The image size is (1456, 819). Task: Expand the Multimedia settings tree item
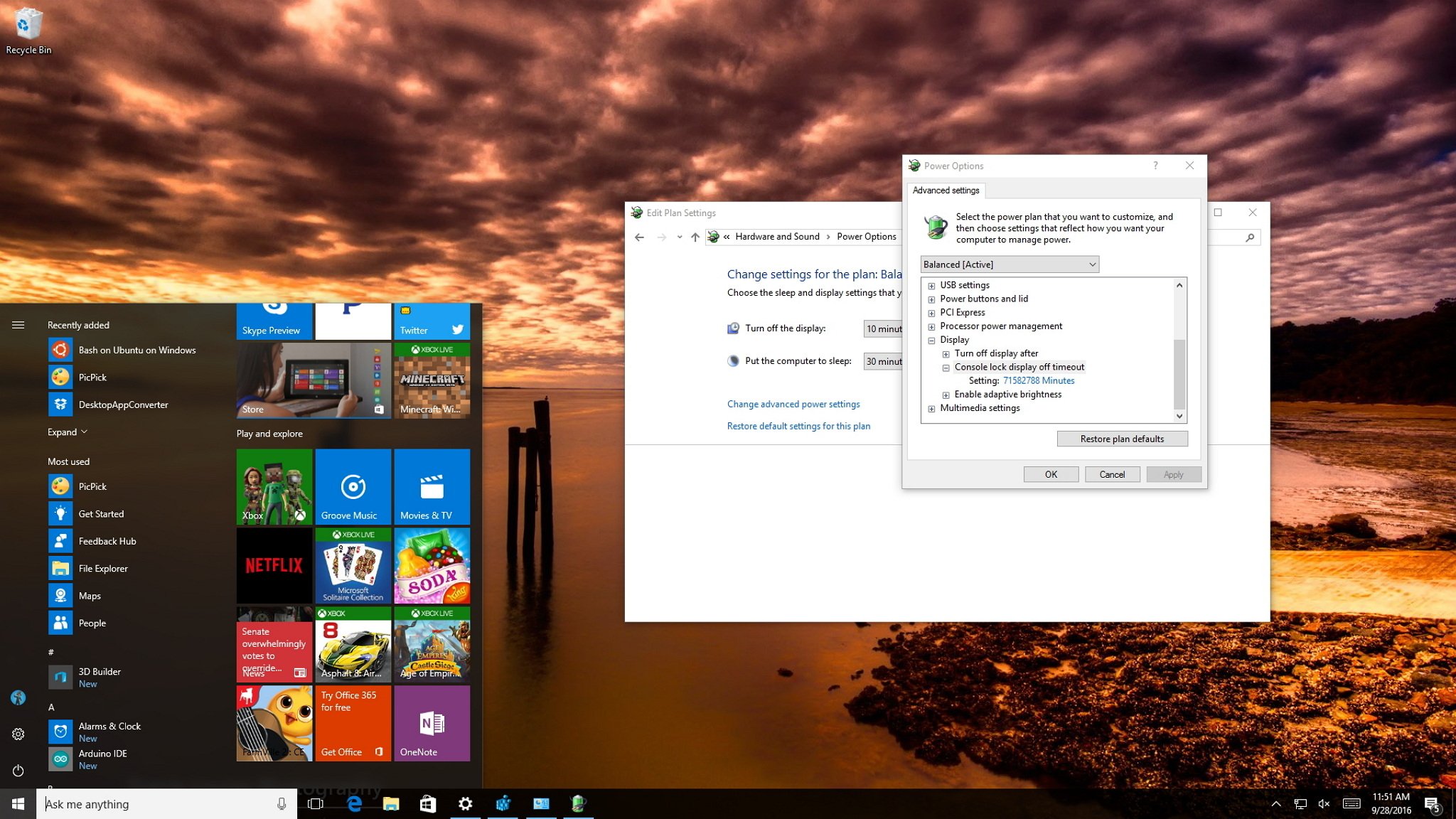[931, 408]
